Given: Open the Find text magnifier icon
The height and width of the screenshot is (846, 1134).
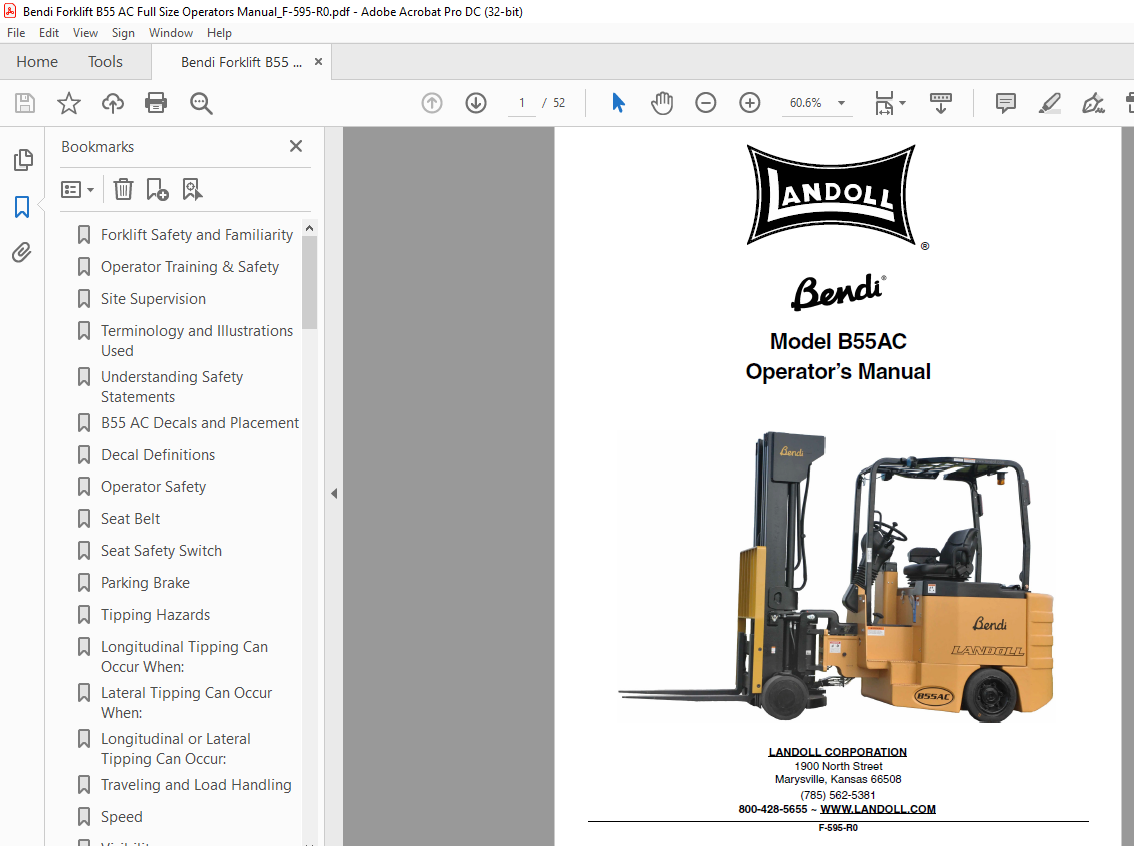Looking at the screenshot, I should (201, 103).
